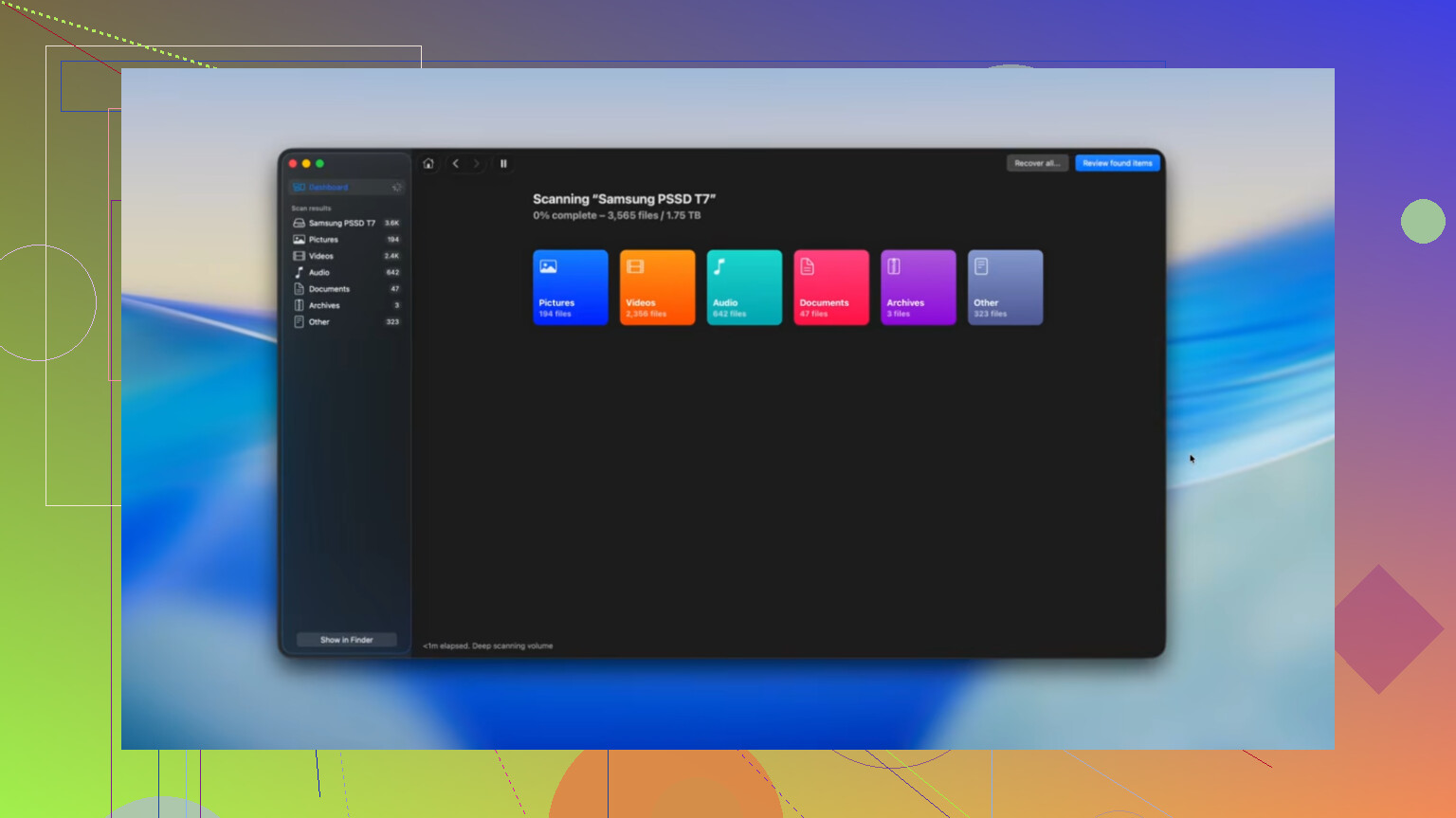1456x818 pixels.
Task: Select Videos in sidebar scan results
Action: 321,256
